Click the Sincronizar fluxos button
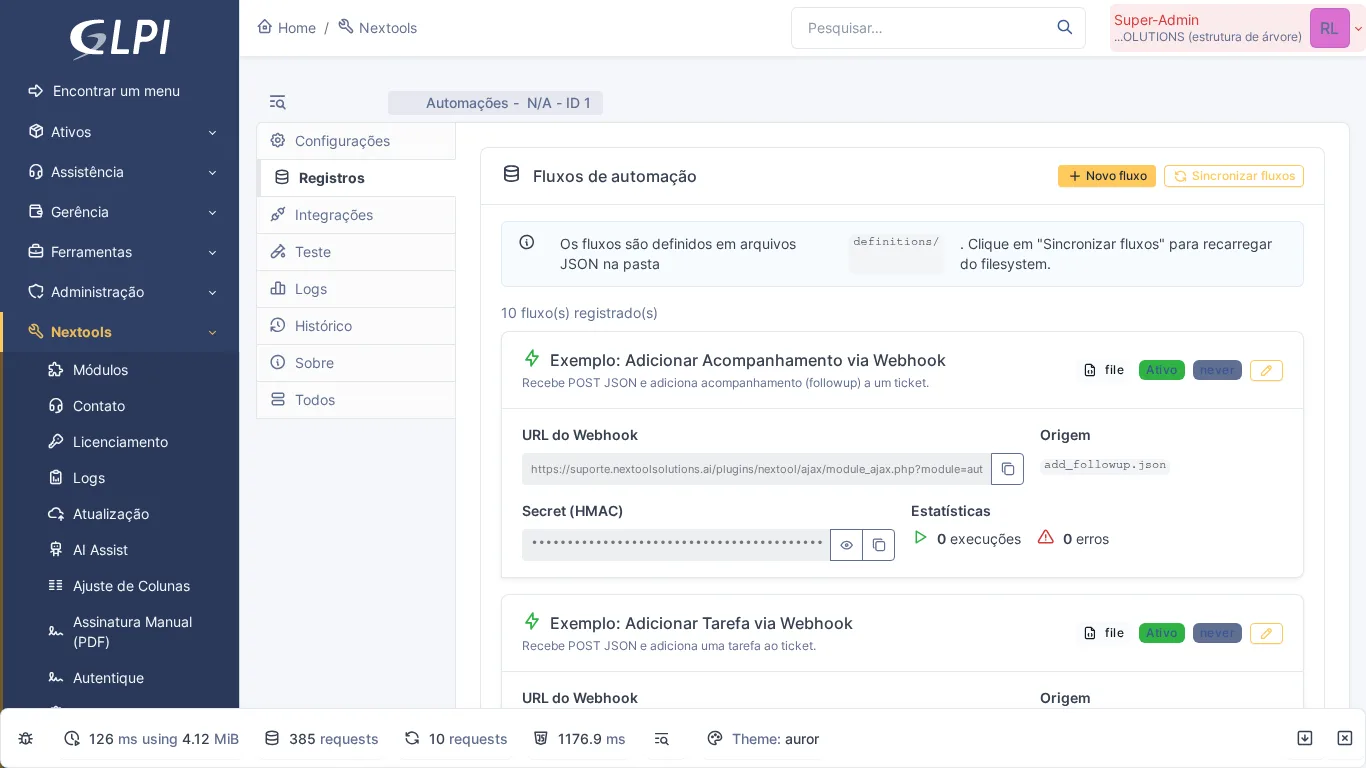The height and width of the screenshot is (768, 1366). pos(1234,176)
